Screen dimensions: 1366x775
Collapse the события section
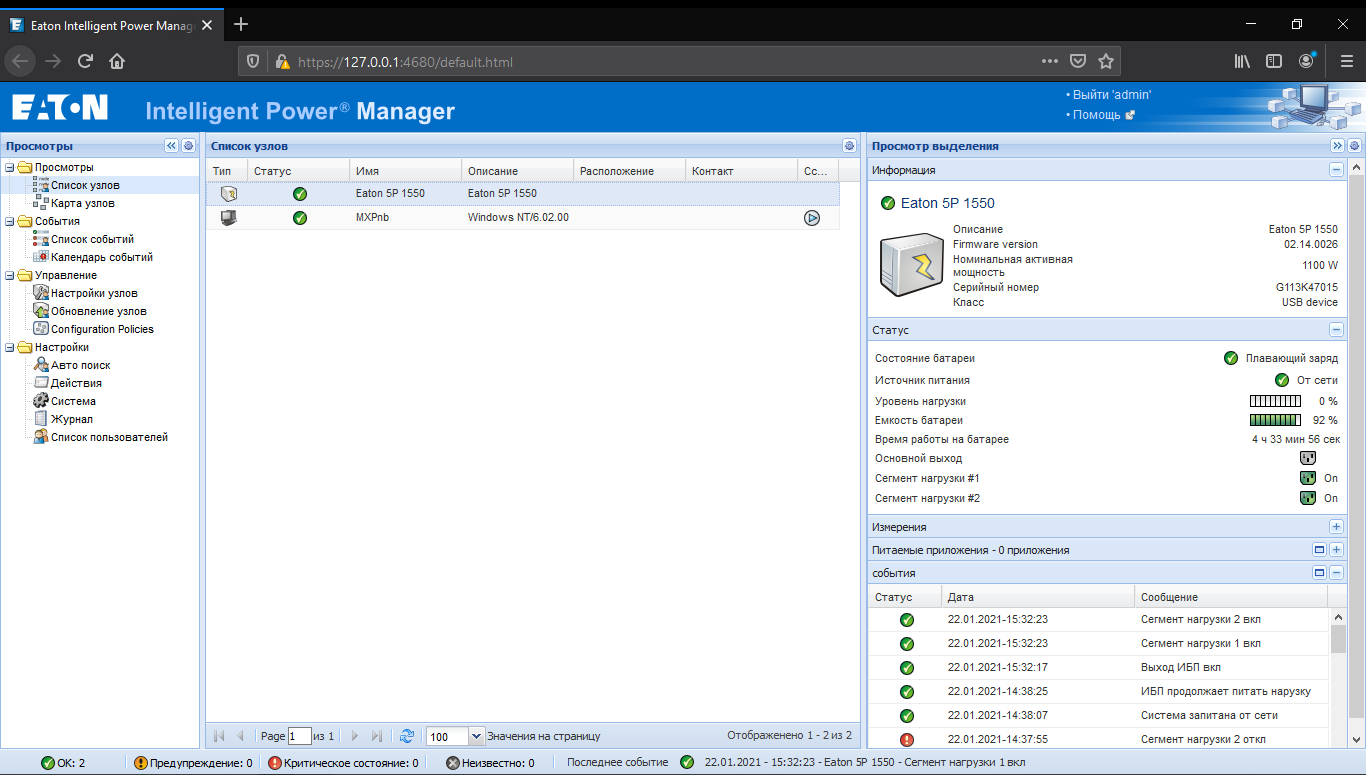coord(1336,573)
